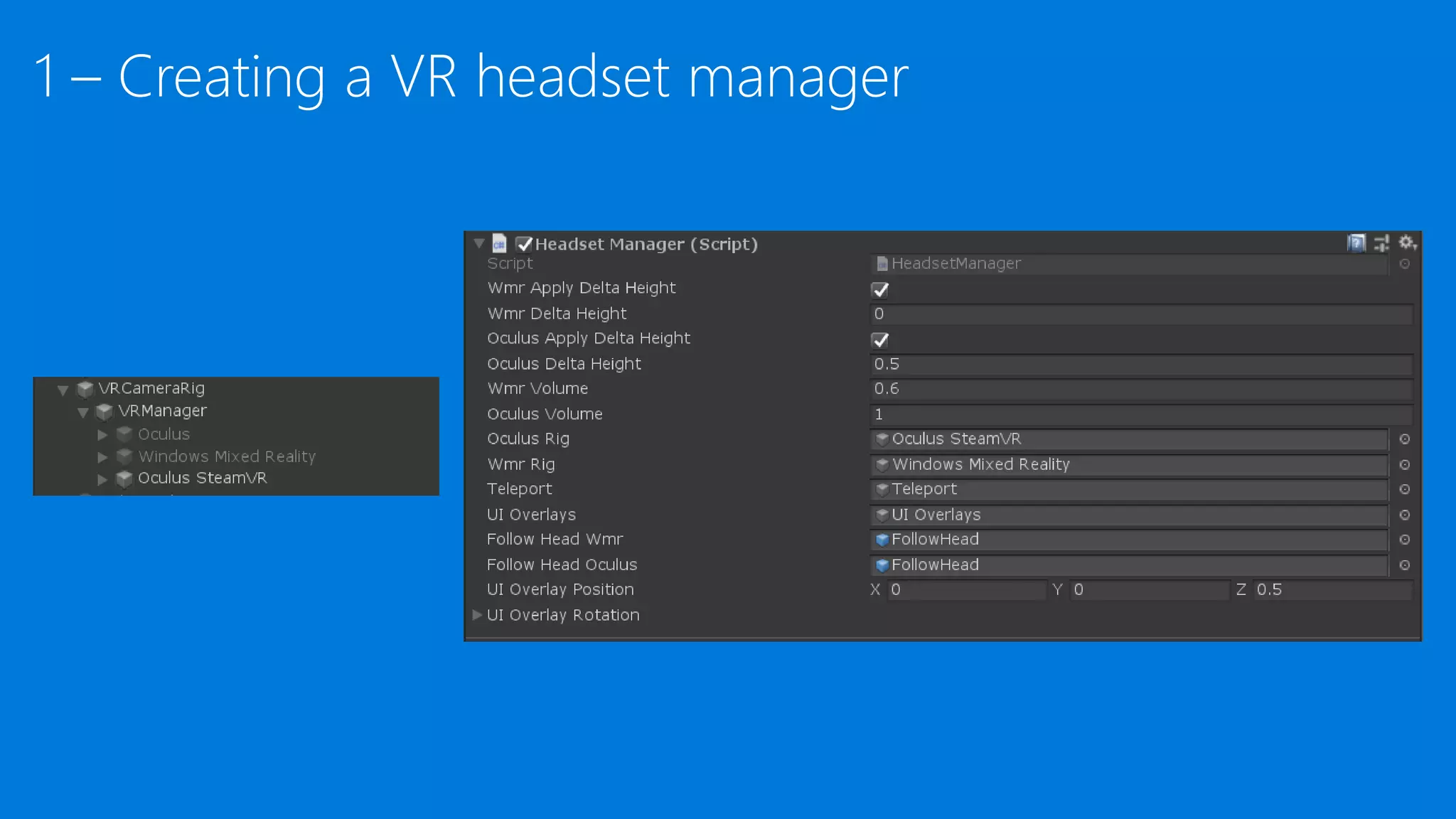Select VRManager in the hierarchy
The height and width of the screenshot is (819, 1456).
tap(163, 411)
